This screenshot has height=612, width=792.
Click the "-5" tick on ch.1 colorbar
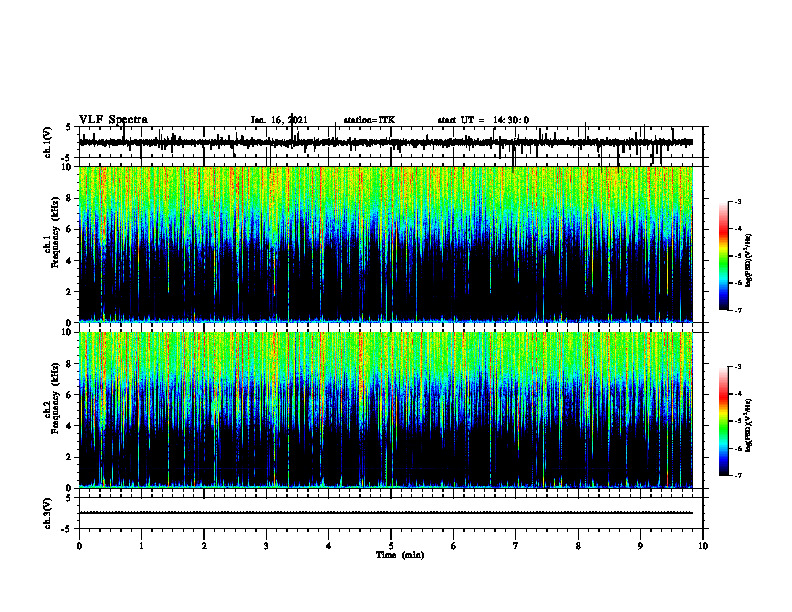[x=738, y=256]
